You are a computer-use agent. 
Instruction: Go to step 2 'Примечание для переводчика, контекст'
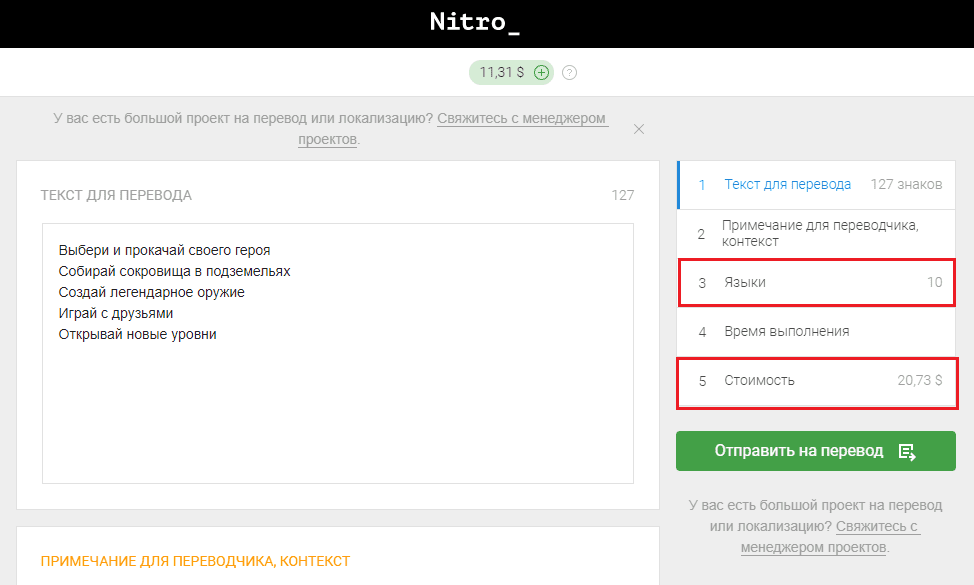point(819,233)
